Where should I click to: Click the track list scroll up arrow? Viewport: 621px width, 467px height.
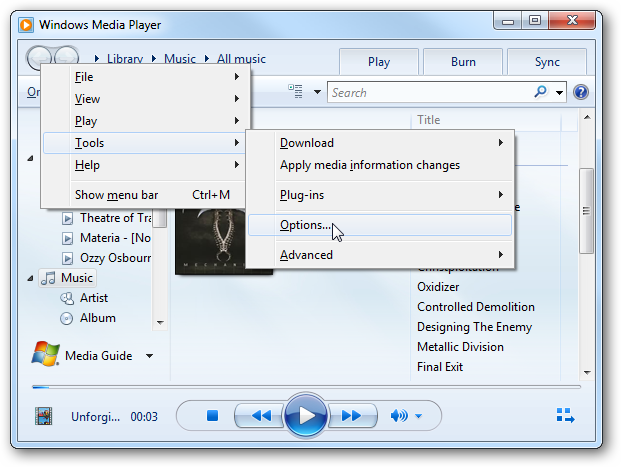coord(587,117)
